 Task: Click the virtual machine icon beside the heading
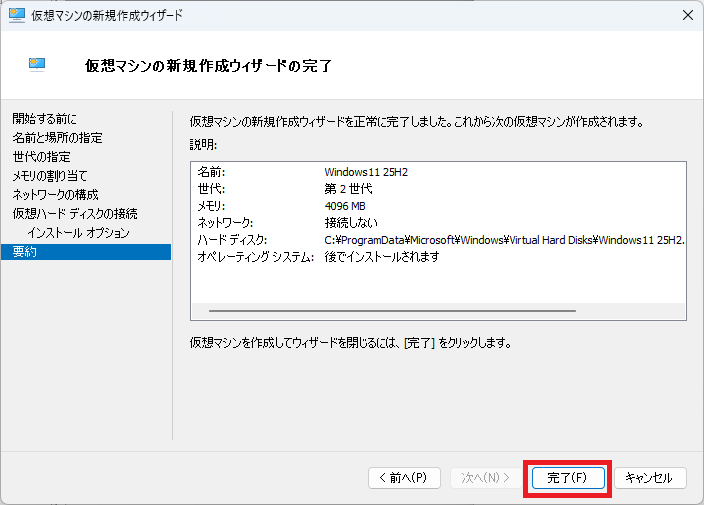(x=37, y=65)
